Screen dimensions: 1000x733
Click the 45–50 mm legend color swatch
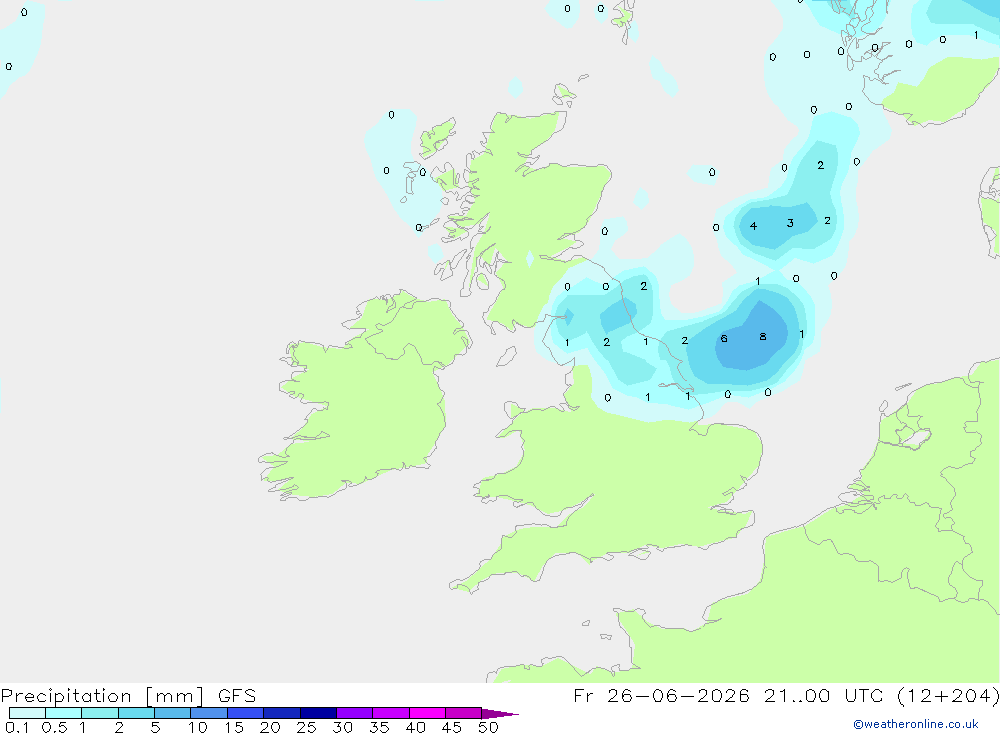coord(464,713)
